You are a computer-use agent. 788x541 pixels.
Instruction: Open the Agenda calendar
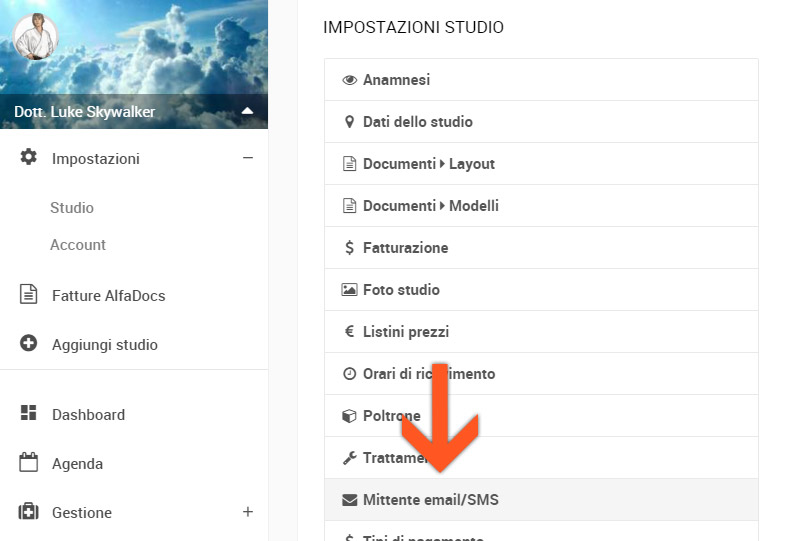click(77, 464)
